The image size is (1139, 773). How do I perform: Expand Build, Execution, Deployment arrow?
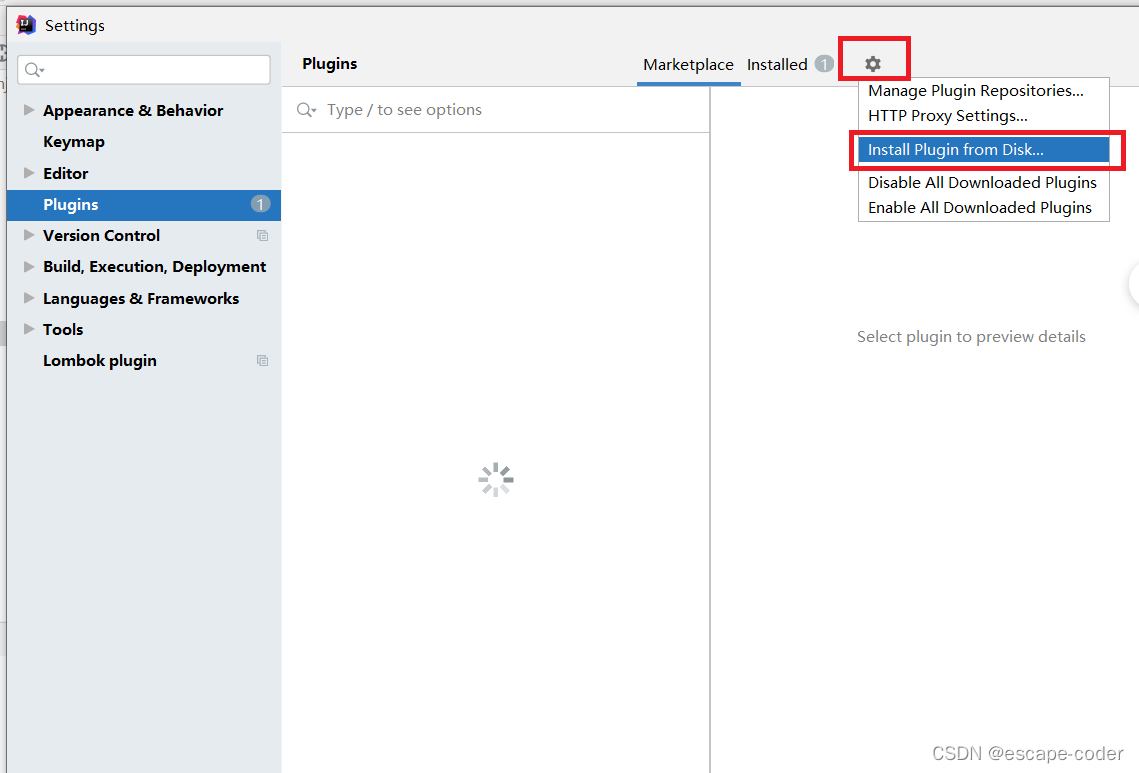[x=29, y=267]
